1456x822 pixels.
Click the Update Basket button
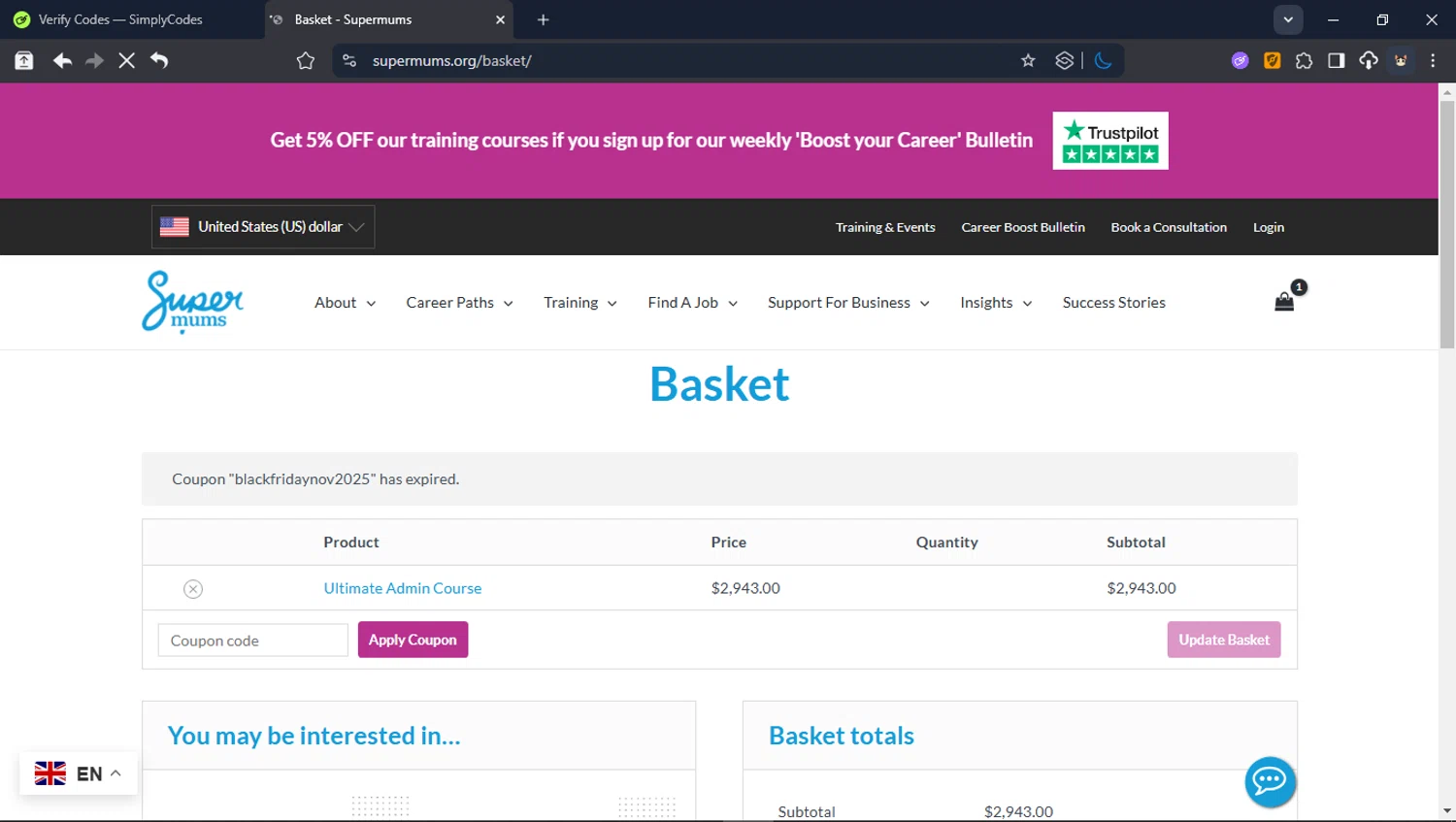(x=1223, y=640)
